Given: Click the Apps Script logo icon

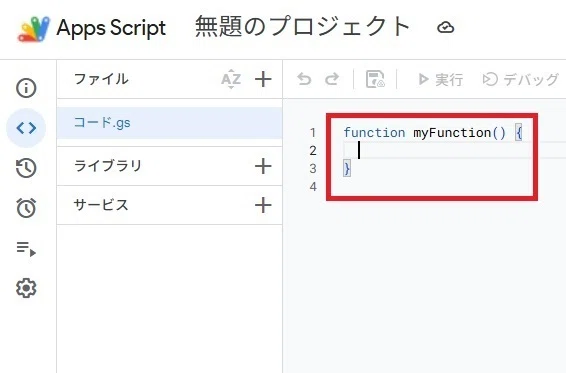Looking at the screenshot, I should tap(34, 29).
